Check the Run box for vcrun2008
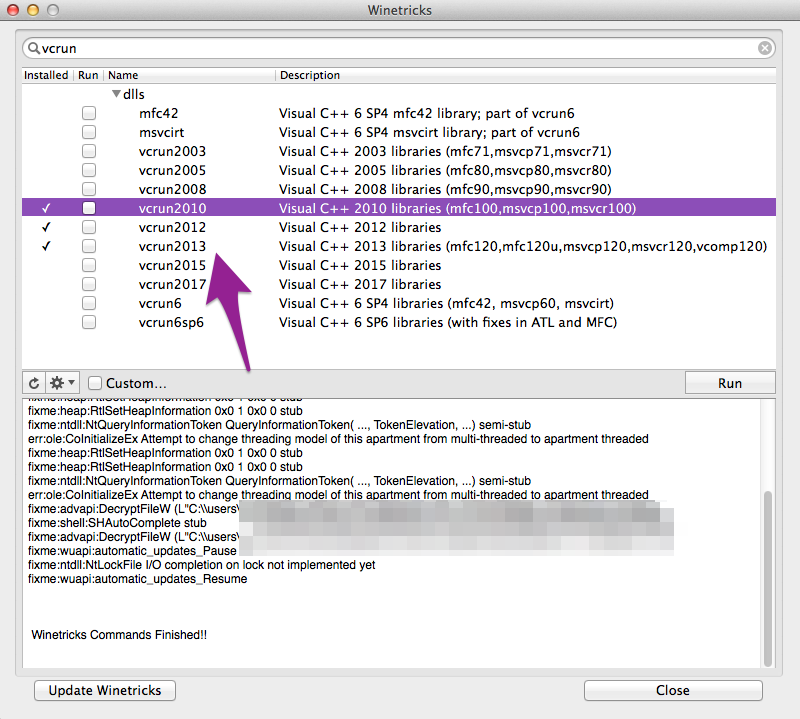 (x=89, y=189)
